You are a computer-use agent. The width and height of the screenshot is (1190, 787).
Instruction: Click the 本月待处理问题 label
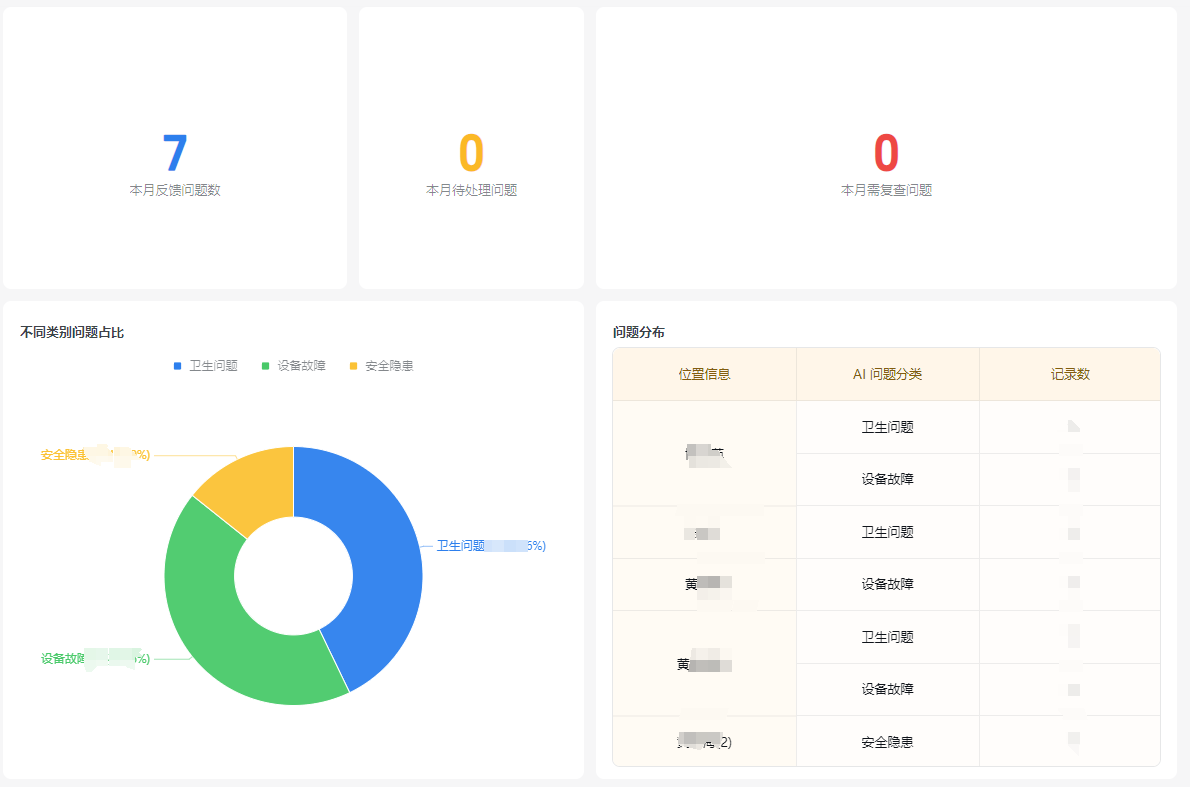(471, 190)
